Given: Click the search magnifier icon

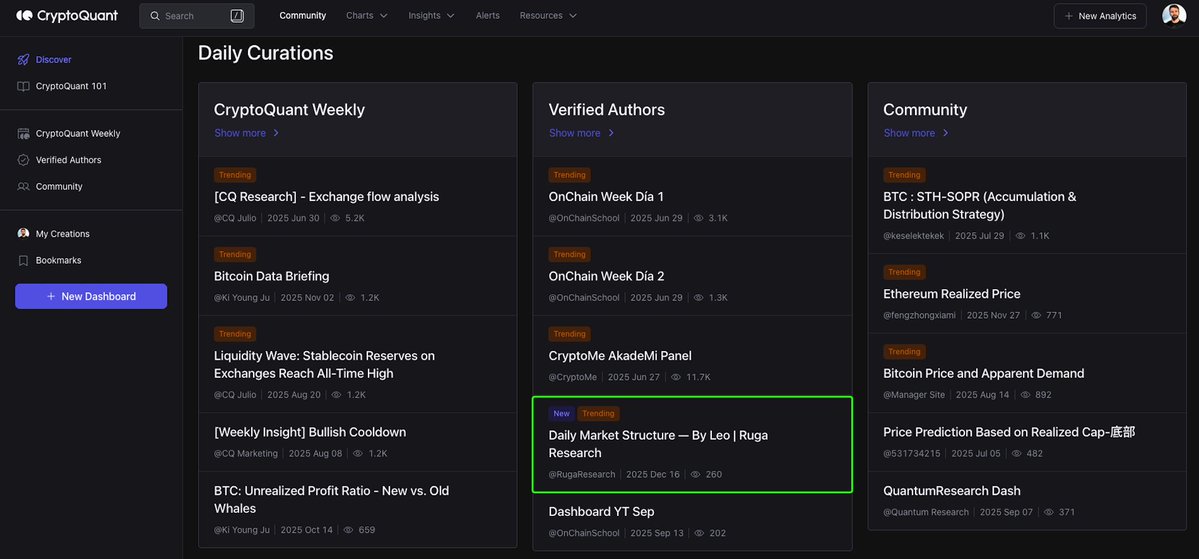Looking at the screenshot, I should 155,16.
